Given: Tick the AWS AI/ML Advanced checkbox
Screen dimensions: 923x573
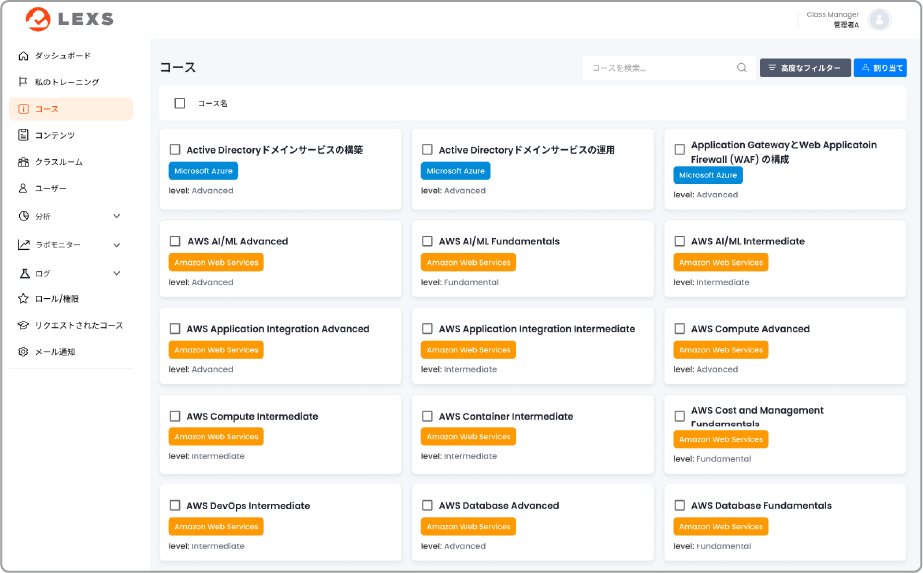Looking at the screenshot, I should [x=175, y=241].
